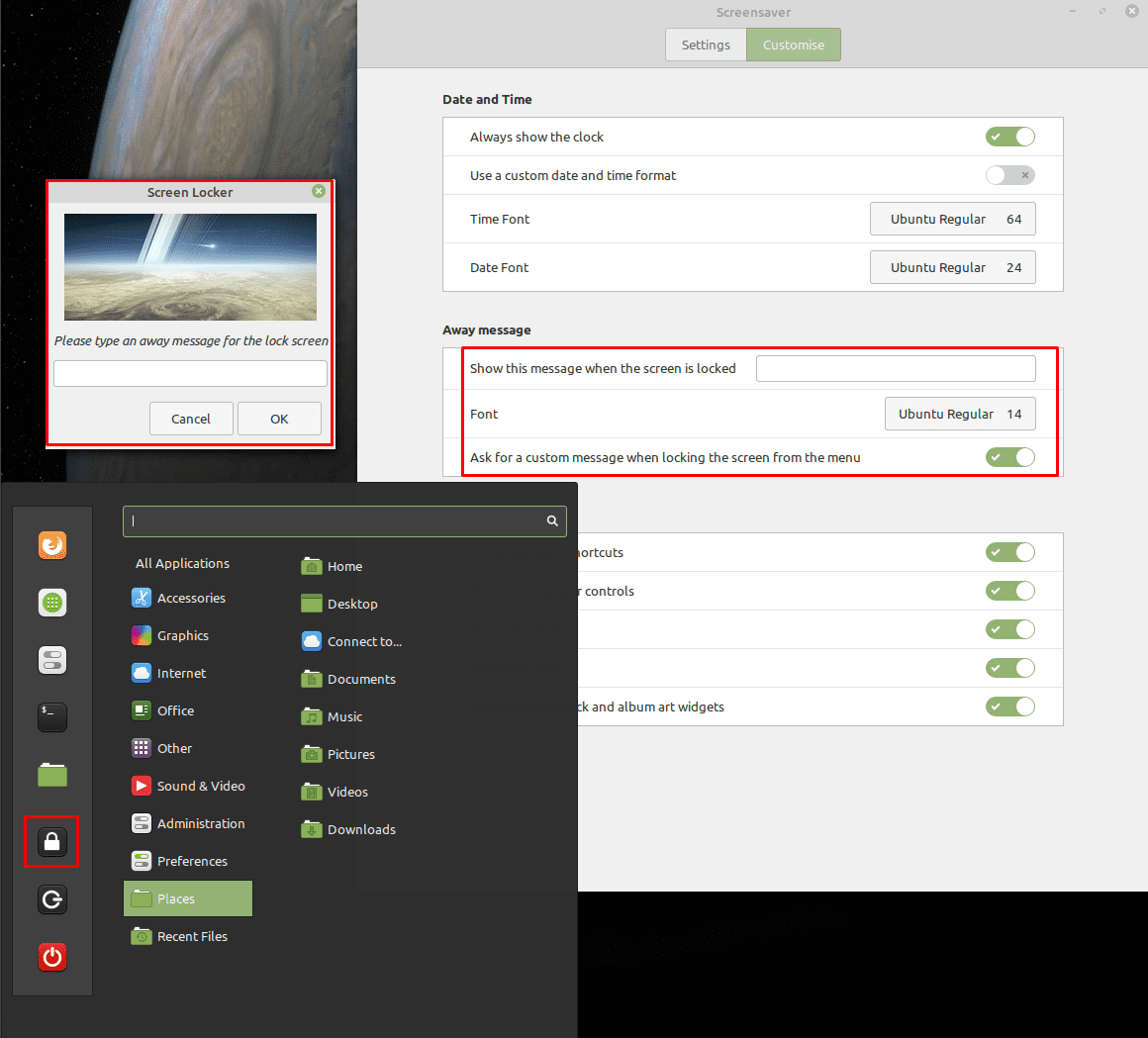This screenshot has height=1038, width=1148.
Task: Open Date Font chooser Ubuntu Regular 24
Action: pyautogui.click(x=952, y=267)
